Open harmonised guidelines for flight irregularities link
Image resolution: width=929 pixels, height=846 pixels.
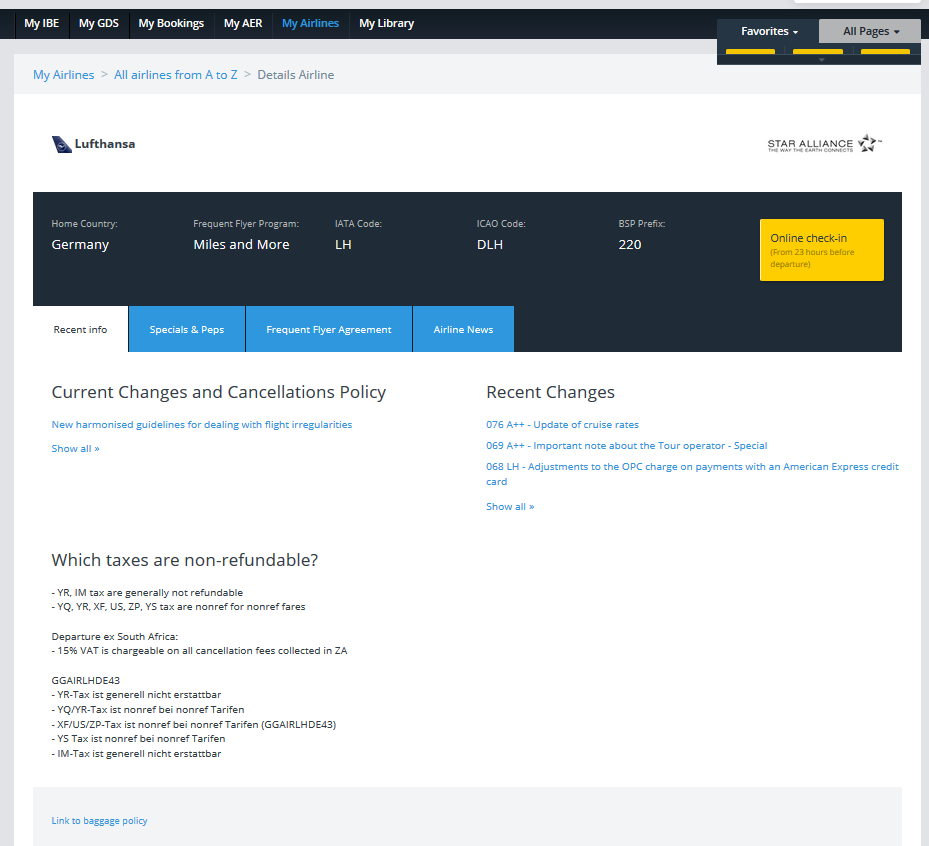[x=202, y=425]
